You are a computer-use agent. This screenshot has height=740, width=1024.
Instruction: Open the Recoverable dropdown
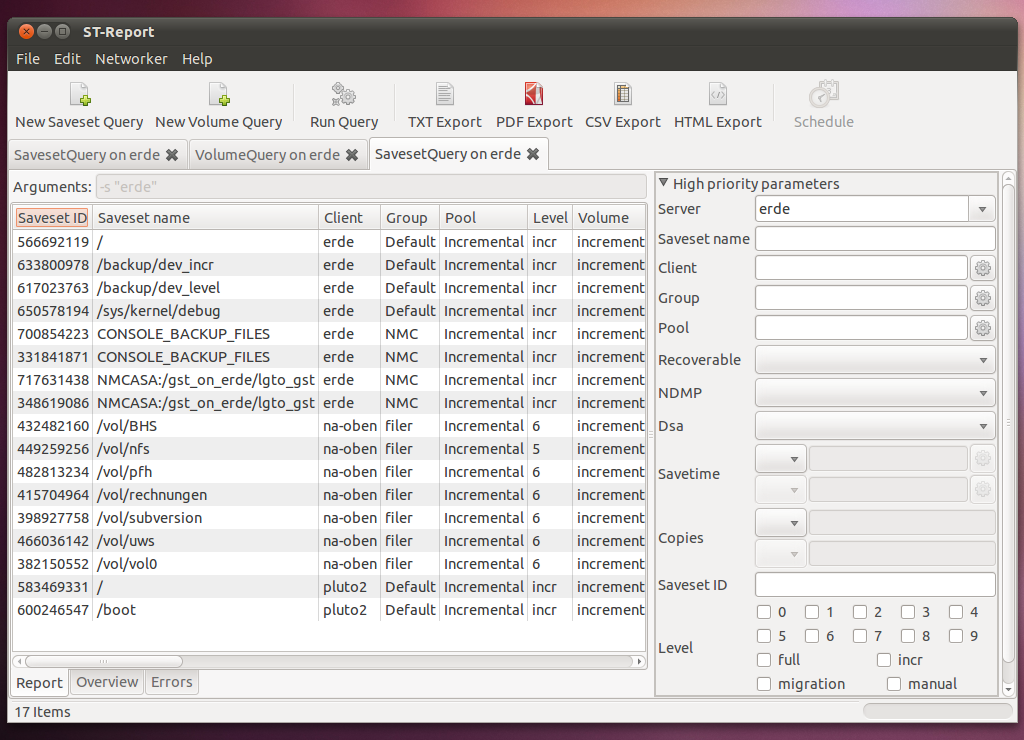click(875, 360)
